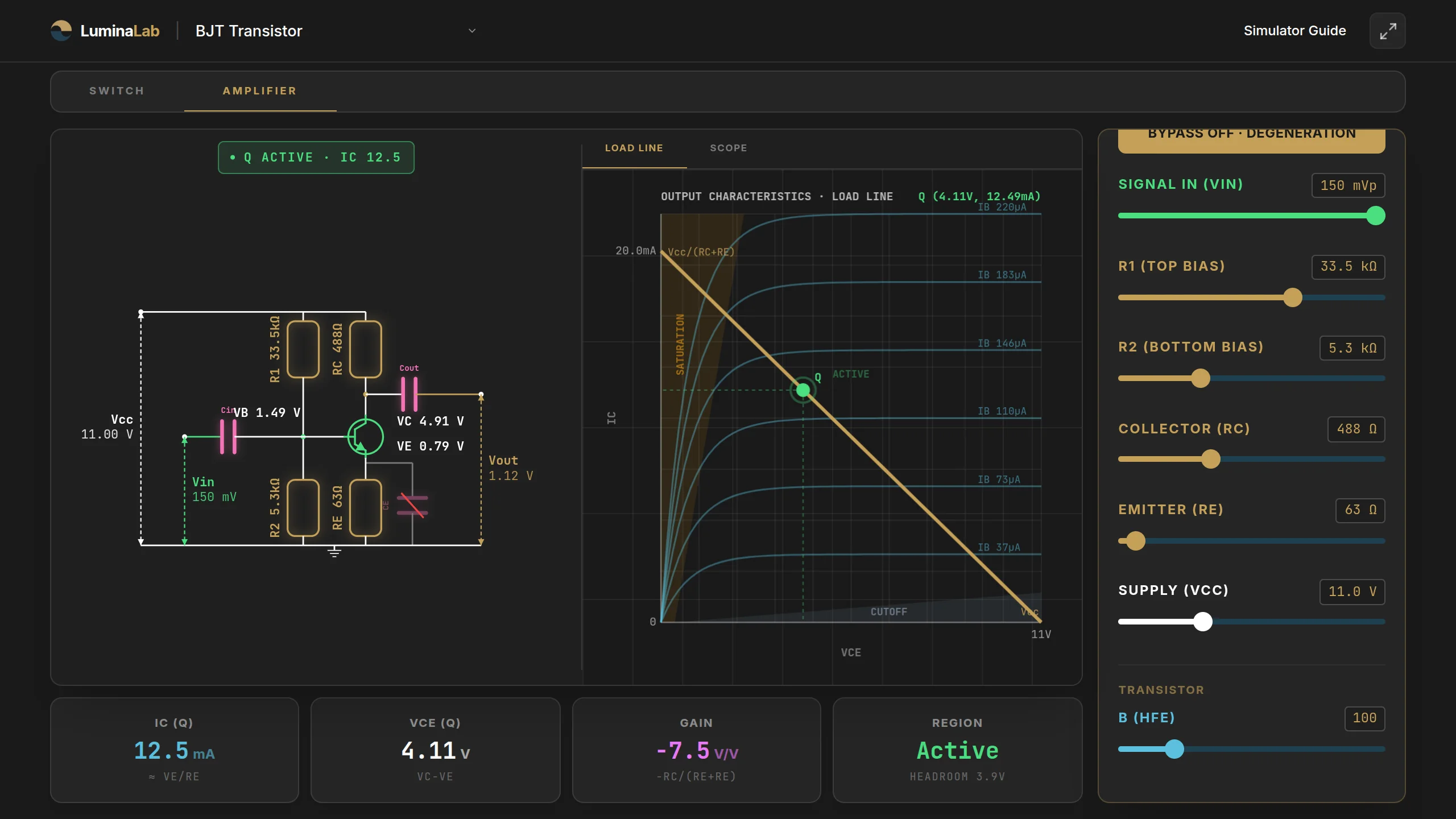The image size is (1456, 819).
Task: Click the green Q point on load line
Action: coord(803,390)
